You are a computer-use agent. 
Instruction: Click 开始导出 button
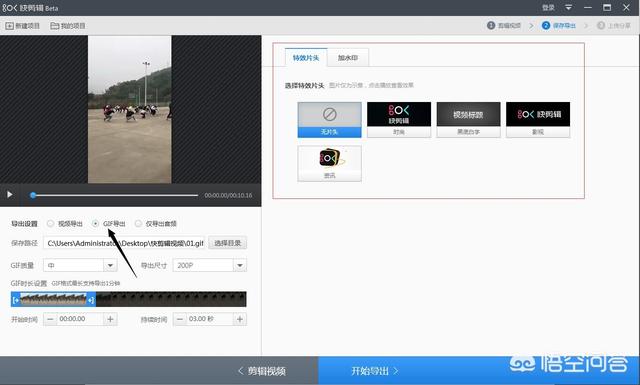pos(374,371)
